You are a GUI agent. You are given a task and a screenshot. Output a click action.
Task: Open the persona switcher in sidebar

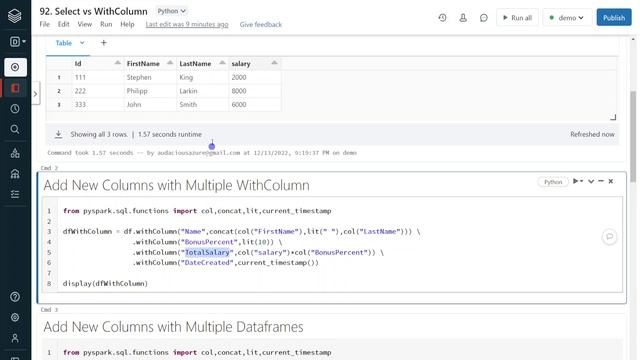[x=18, y=42]
